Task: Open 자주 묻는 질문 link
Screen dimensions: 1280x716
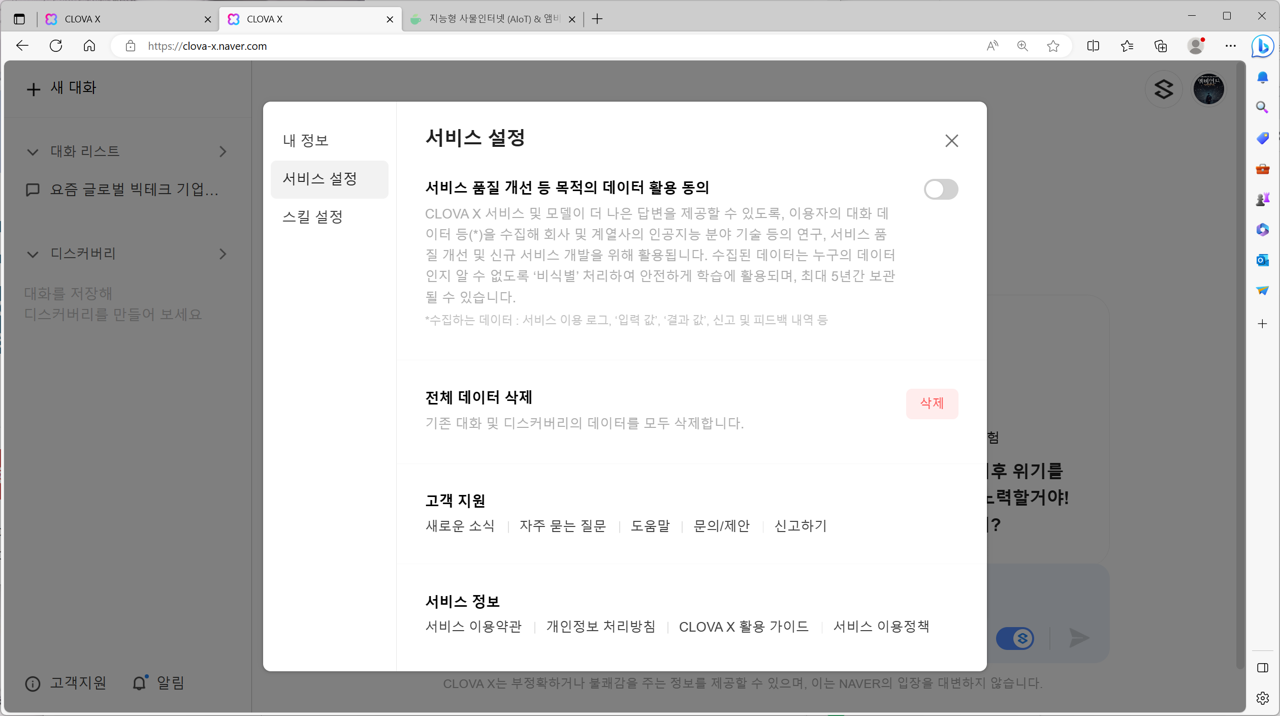Action: [x=562, y=526]
